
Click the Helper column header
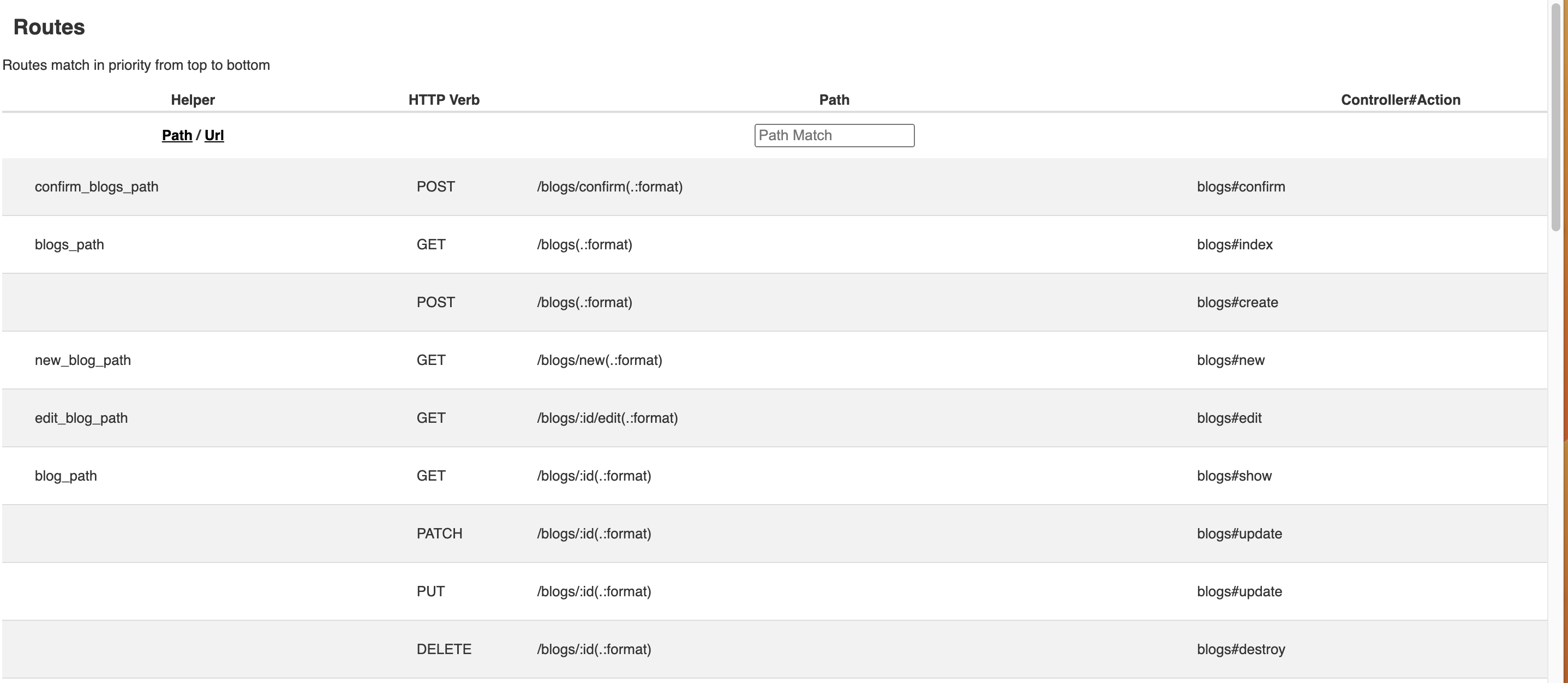click(193, 100)
